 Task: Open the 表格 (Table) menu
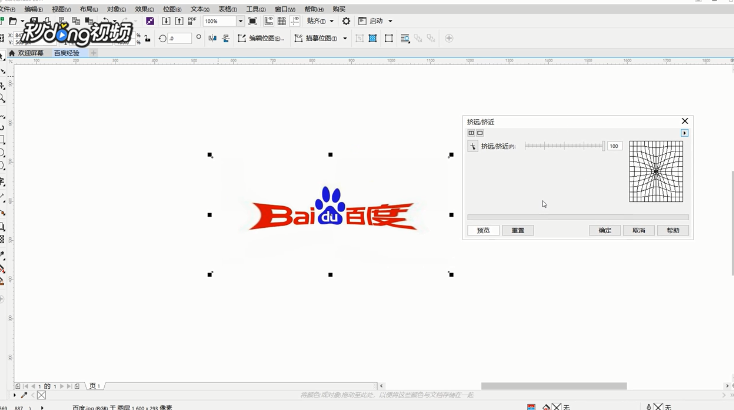point(228,9)
